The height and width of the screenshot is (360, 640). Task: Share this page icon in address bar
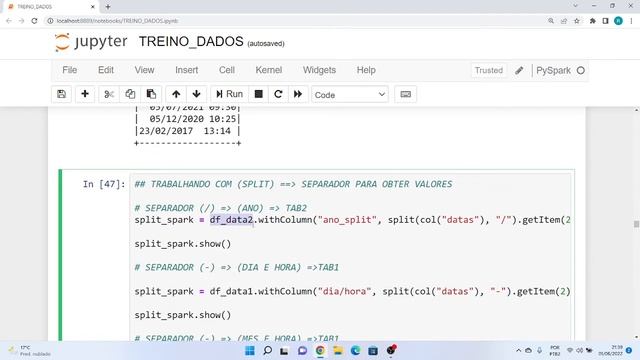click(564, 21)
